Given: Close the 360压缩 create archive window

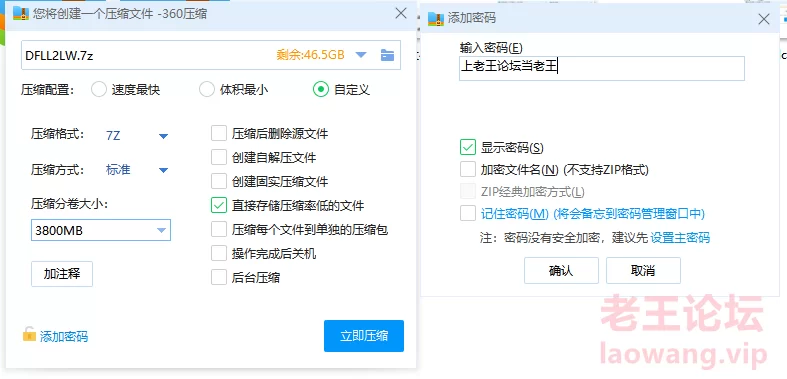Looking at the screenshot, I should (x=401, y=14).
